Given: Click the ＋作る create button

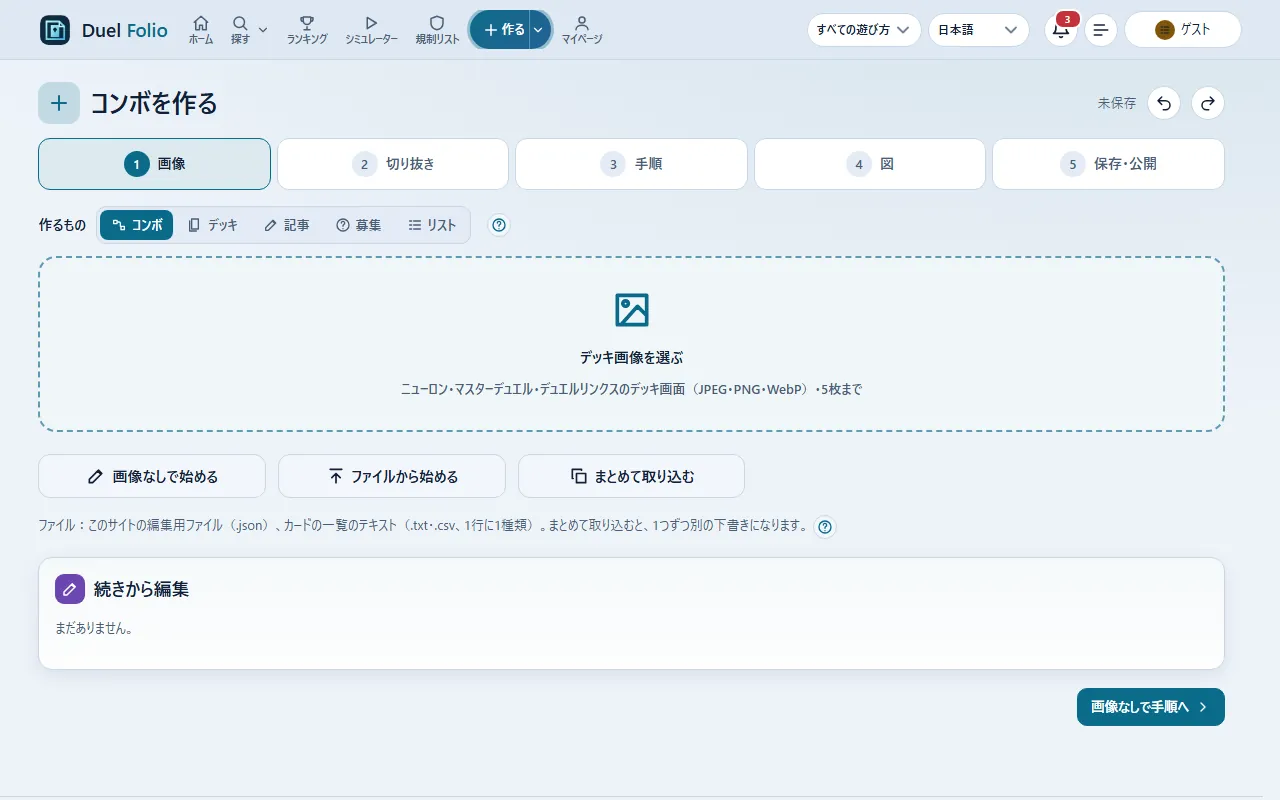Looking at the screenshot, I should pyautogui.click(x=501, y=30).
